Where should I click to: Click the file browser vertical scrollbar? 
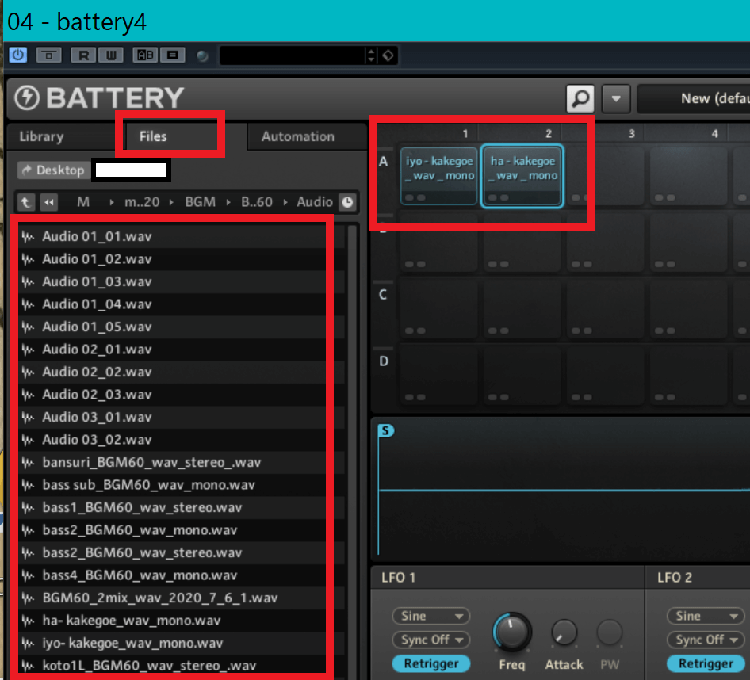click(x=353, y=450)
